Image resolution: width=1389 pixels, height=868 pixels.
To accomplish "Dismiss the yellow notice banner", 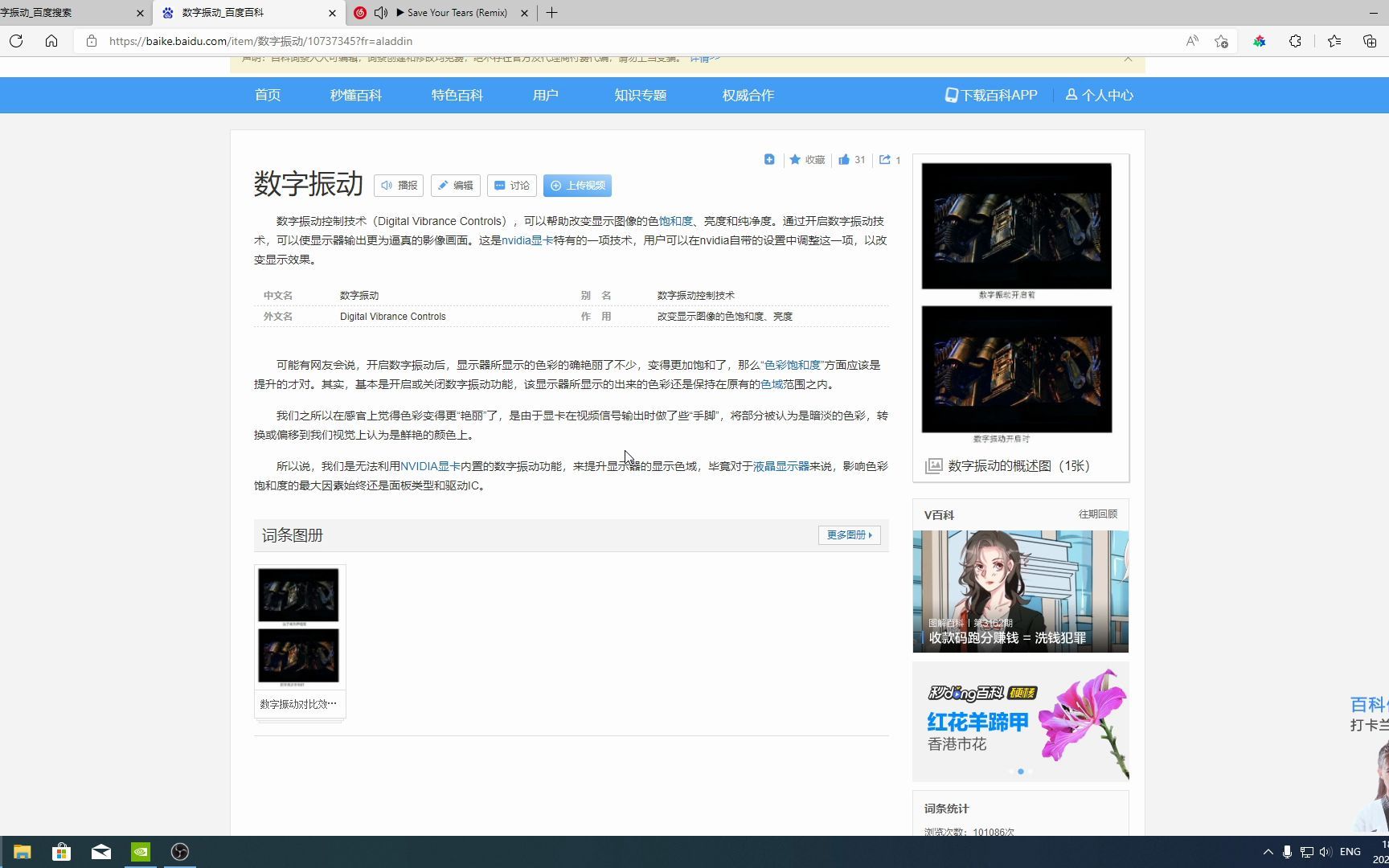I will tap(1128, 58).
